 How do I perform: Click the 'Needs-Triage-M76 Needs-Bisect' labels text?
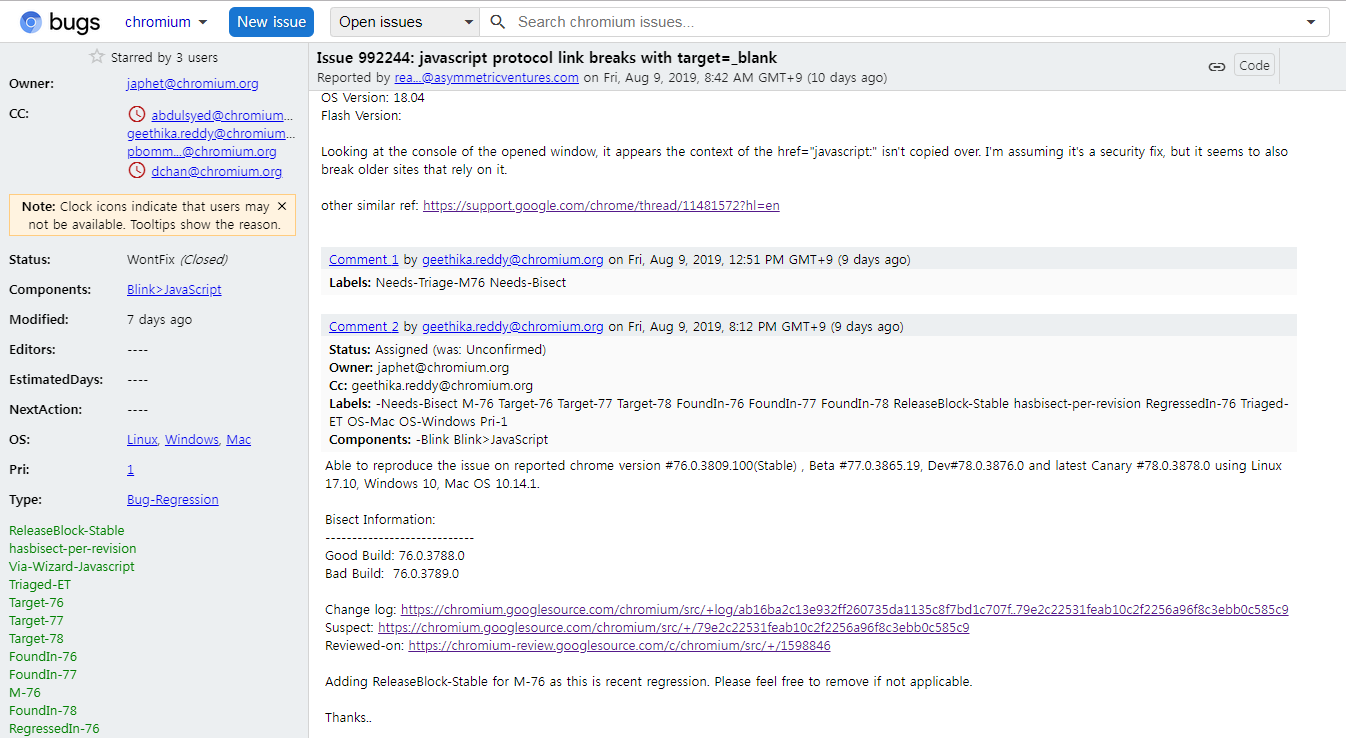click(471, 283)
